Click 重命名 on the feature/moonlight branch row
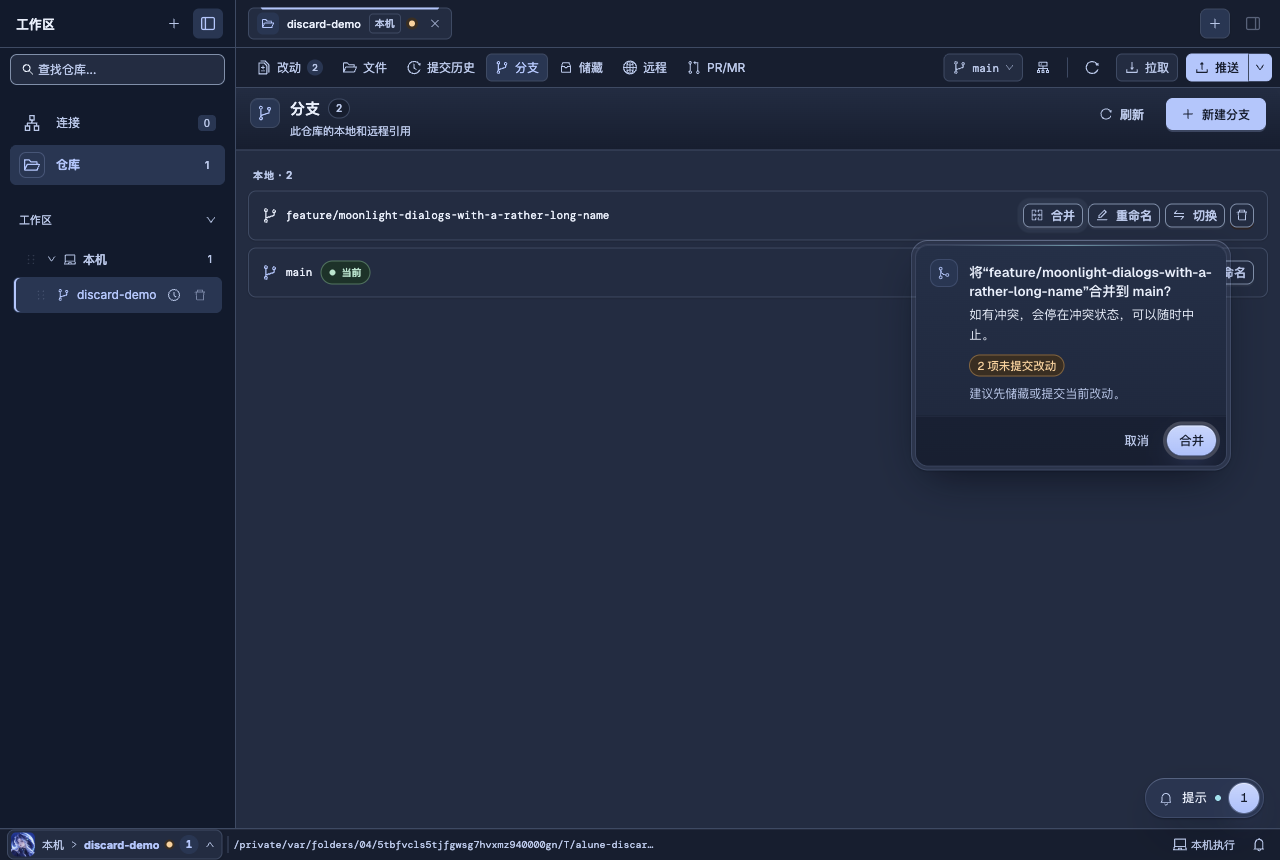This screenshot has width=1280, height=860. coord(1124,215)
